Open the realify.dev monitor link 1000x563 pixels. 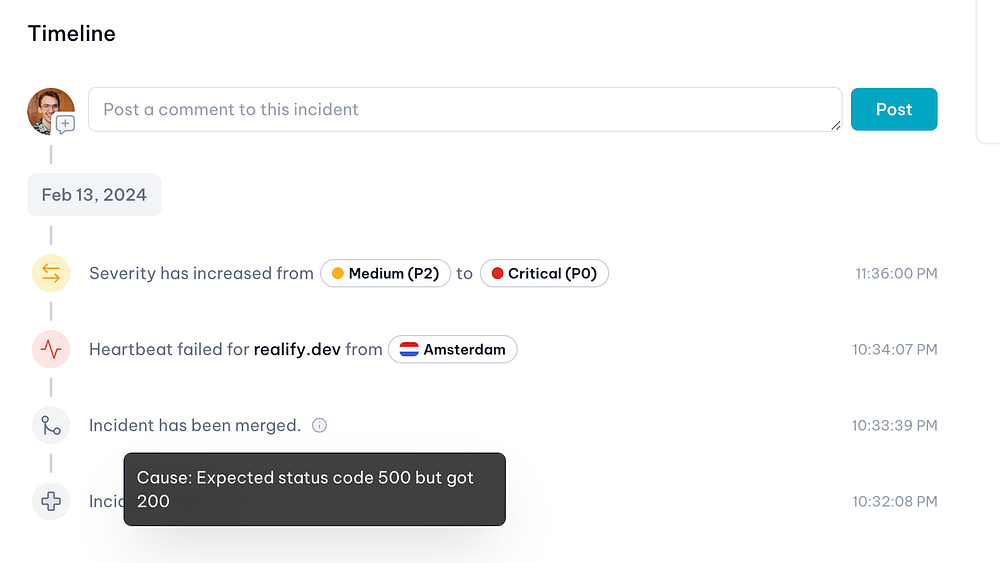pyautogui.click(x=297, y=350)
